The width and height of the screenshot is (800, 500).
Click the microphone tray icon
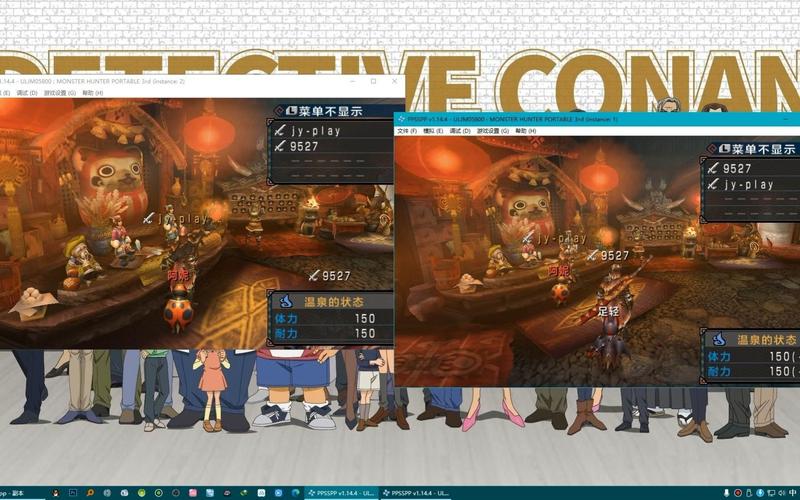[727, 493]
